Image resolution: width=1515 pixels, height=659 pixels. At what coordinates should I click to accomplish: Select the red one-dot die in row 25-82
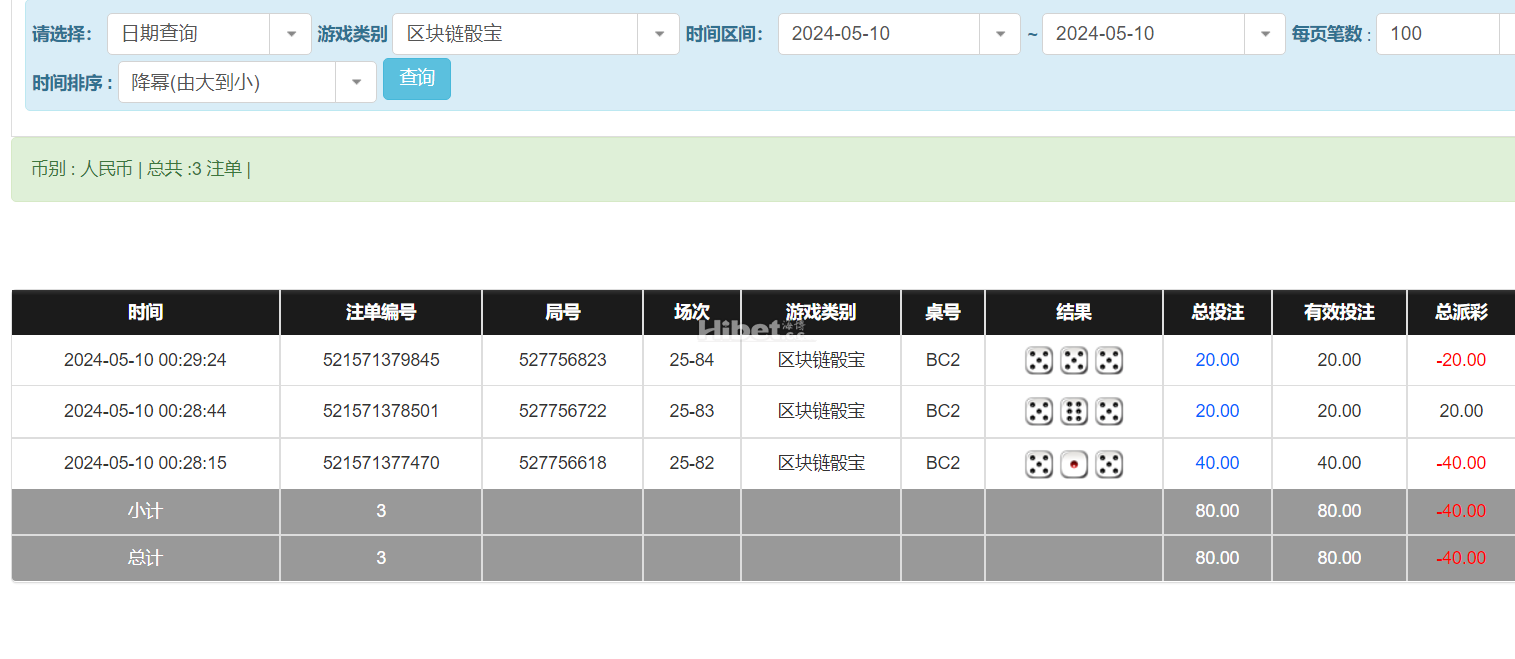coord(1074,464)
